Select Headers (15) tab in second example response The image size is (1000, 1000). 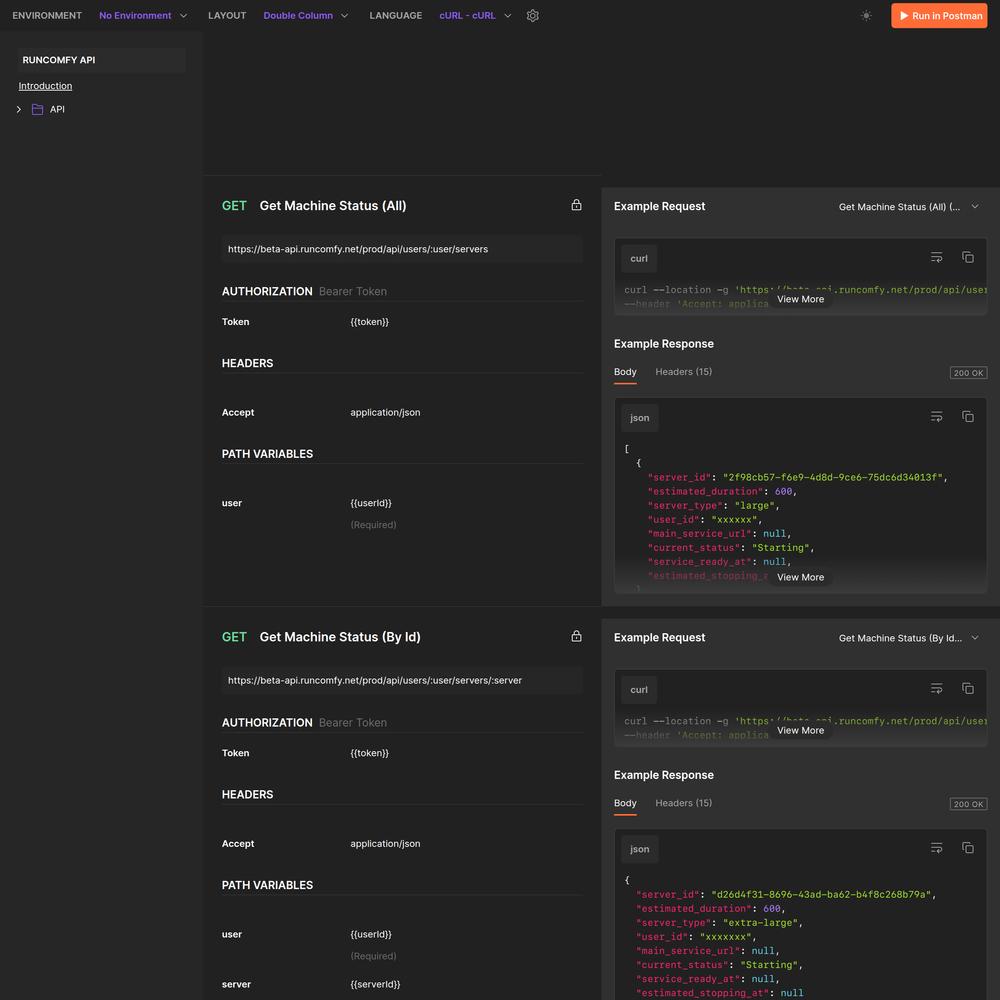tap(684, 803)
